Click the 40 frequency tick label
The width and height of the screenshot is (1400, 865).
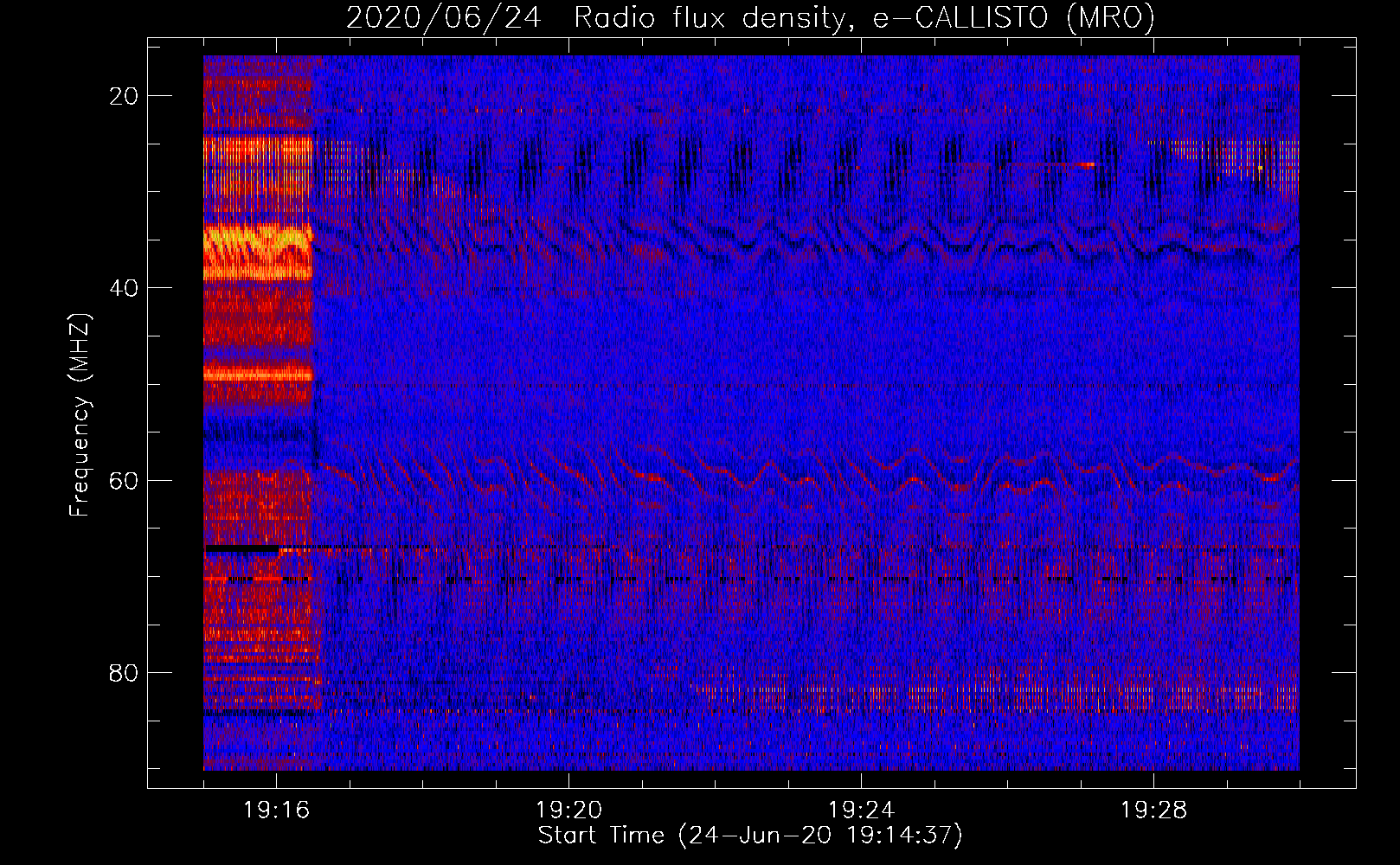124,288
